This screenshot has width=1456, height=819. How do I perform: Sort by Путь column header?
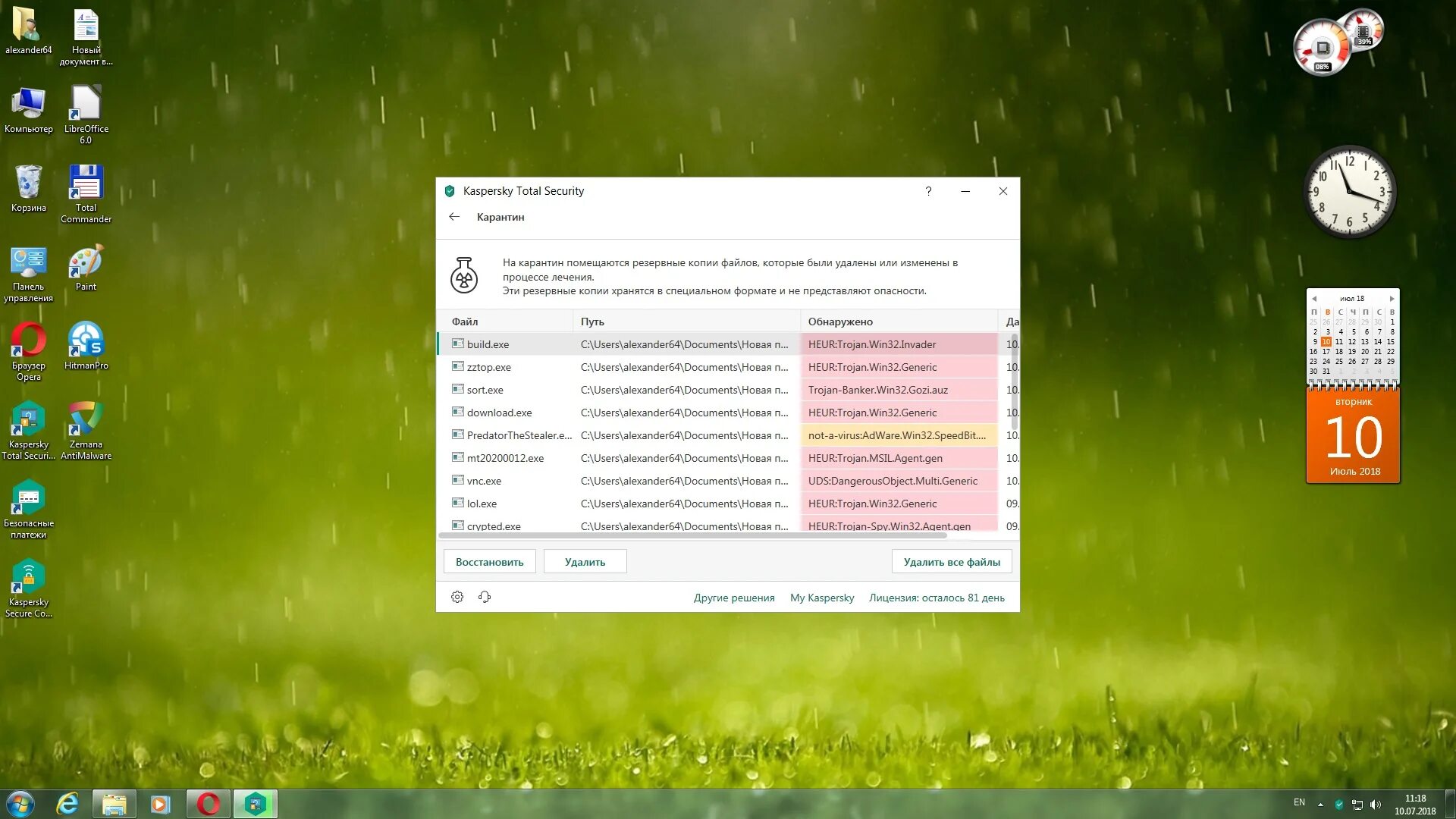[686, 322]
